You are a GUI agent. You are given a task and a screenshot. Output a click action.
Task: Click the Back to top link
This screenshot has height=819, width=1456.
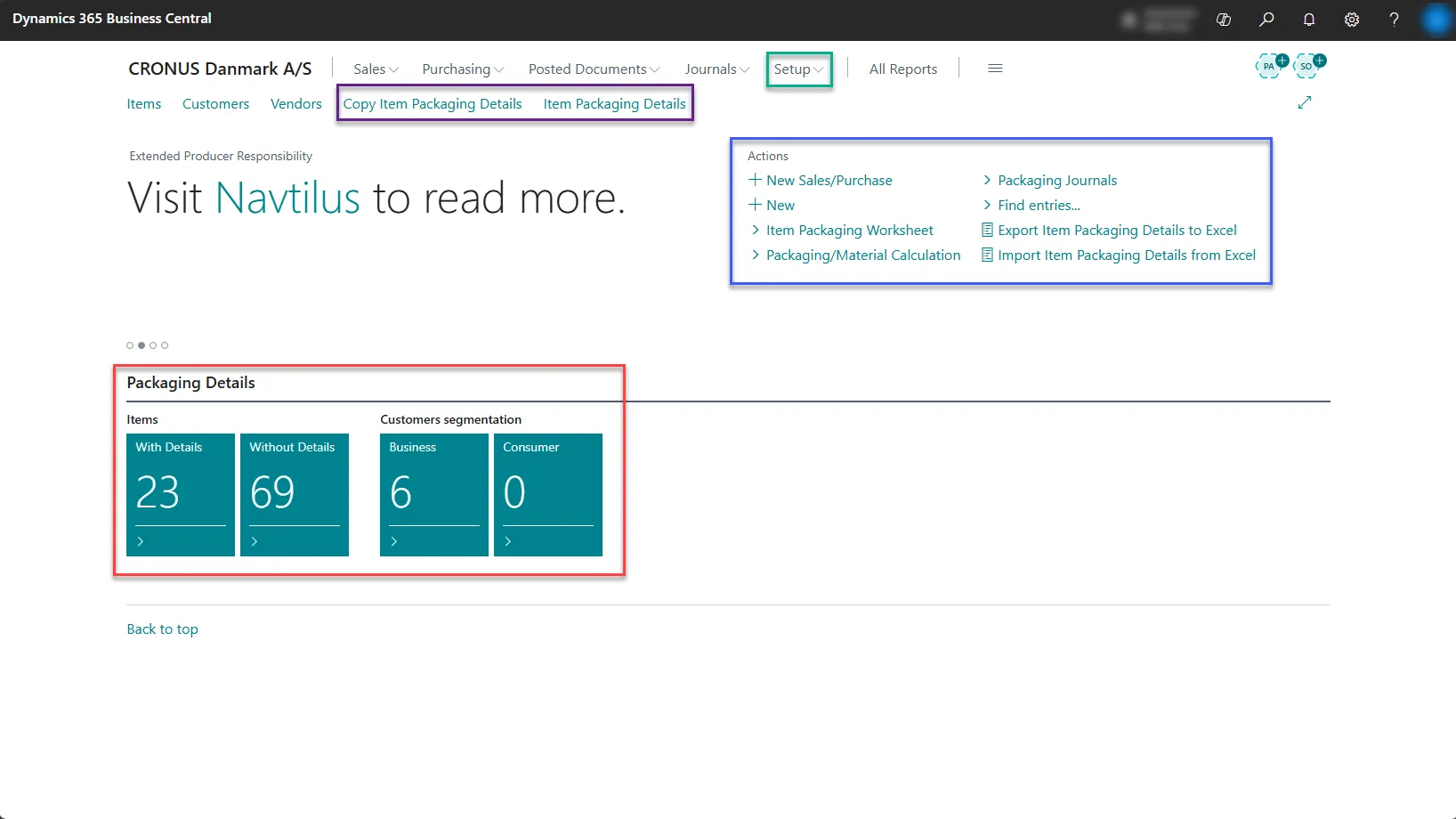[x=163, y=628]
